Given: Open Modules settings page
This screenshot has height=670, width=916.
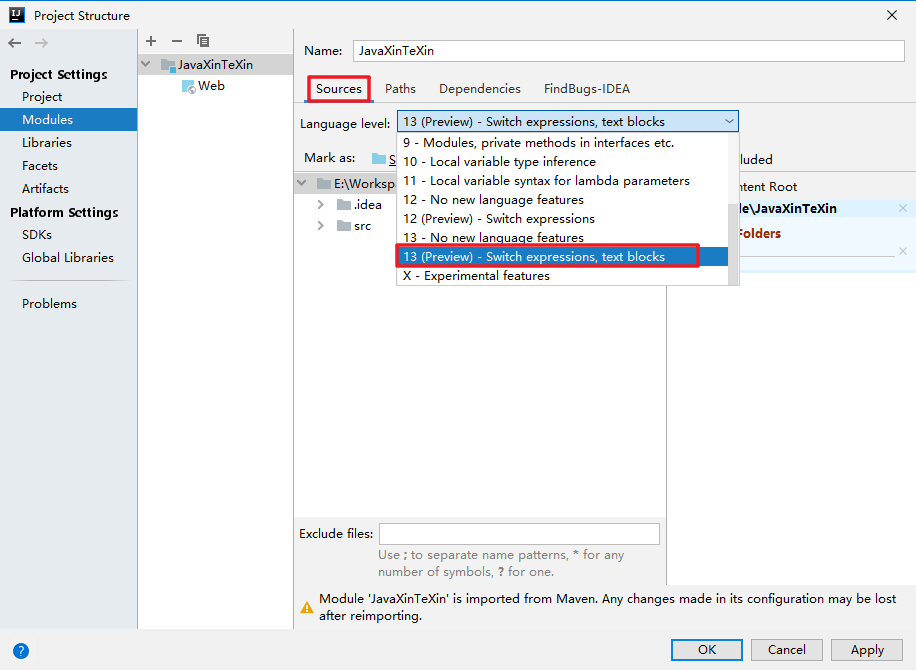Looking at the screenshot, I should [68, 120].
